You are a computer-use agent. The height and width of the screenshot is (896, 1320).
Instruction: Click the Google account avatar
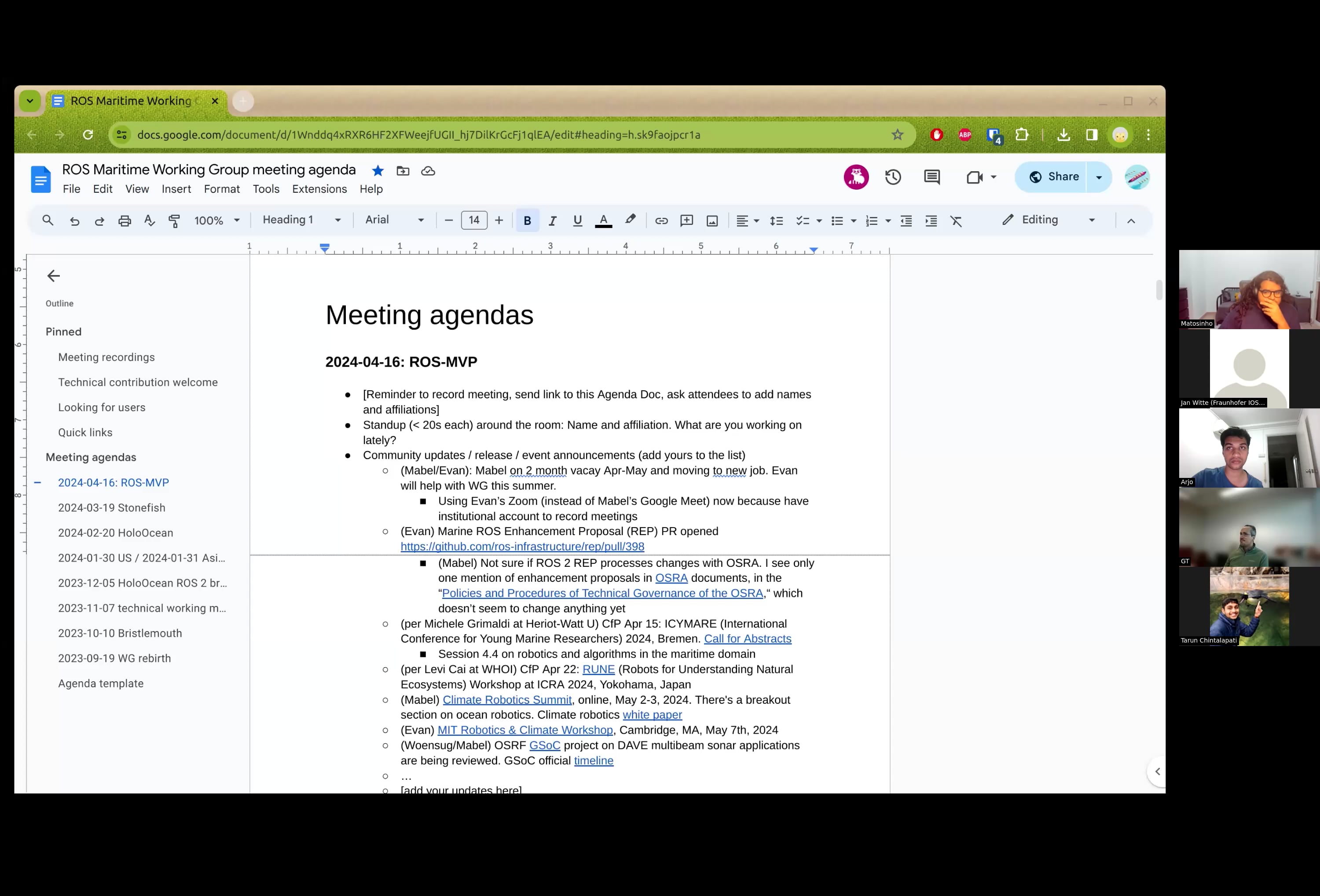[1137, 177]
